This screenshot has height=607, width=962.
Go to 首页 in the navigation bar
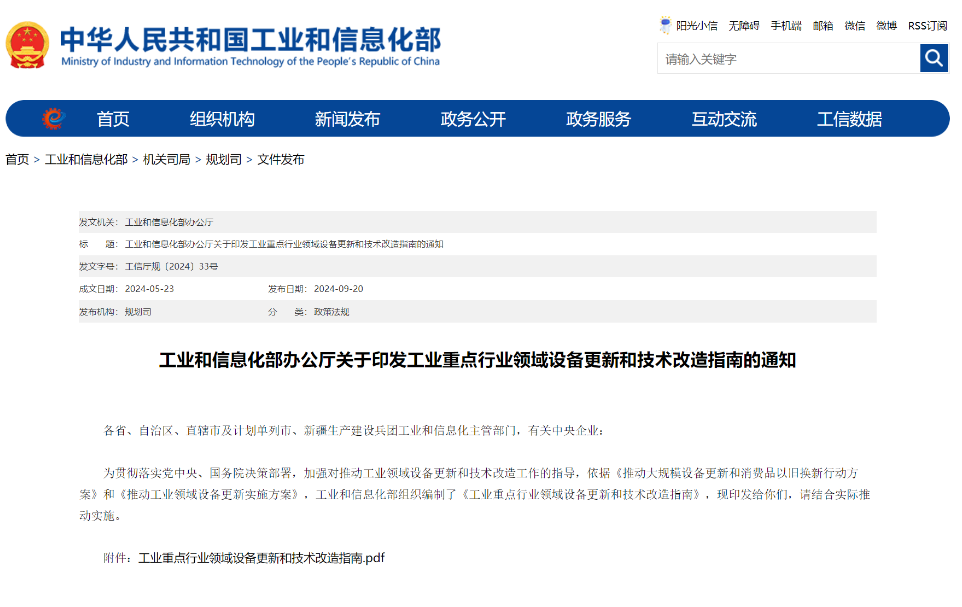coord(113,119)
